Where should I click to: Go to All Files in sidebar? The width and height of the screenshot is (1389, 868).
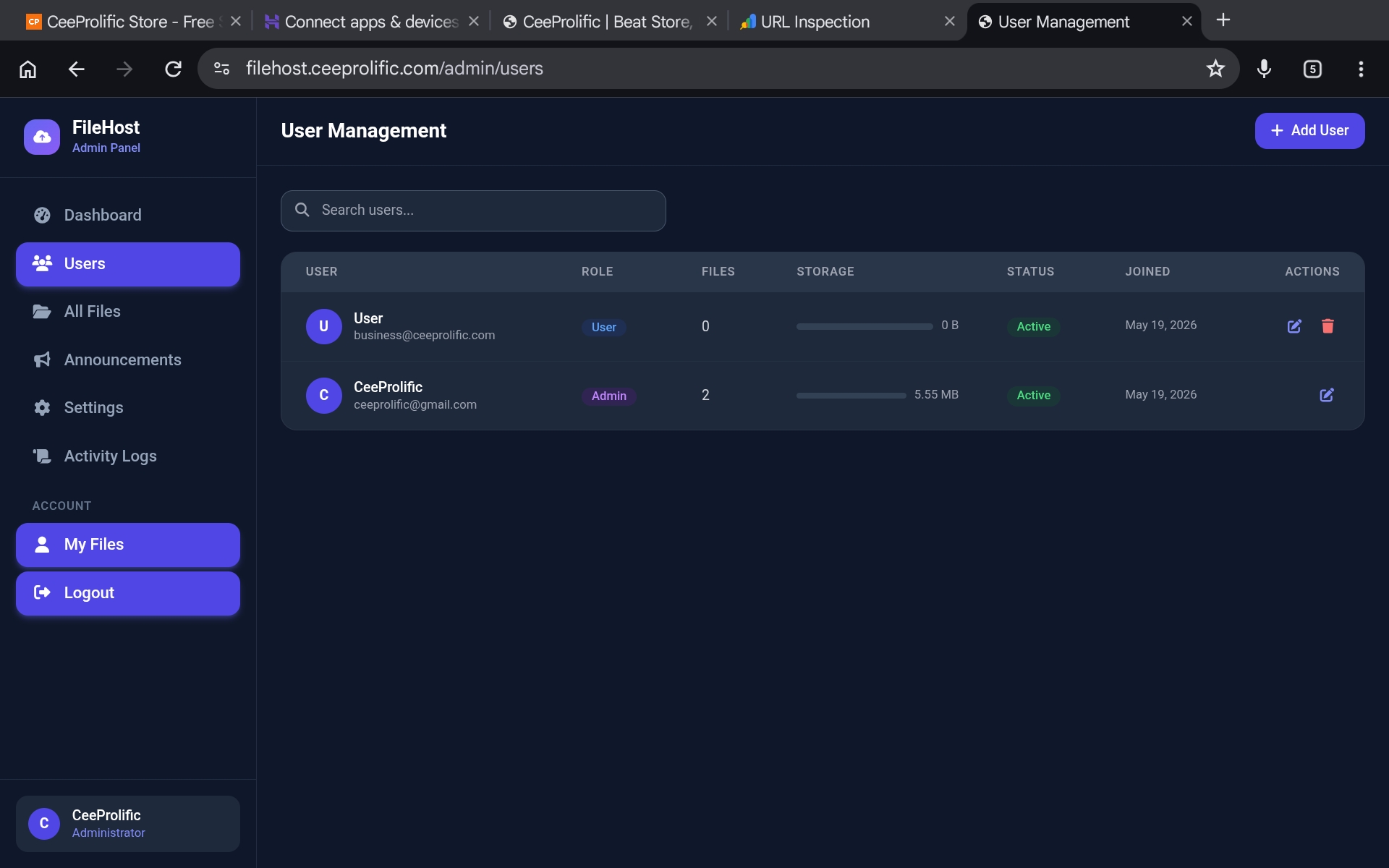[x=128, y=311]
